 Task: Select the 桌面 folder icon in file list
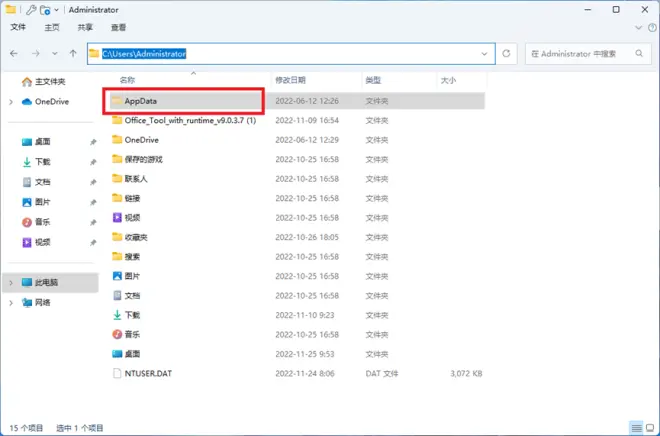coord(117,354)
